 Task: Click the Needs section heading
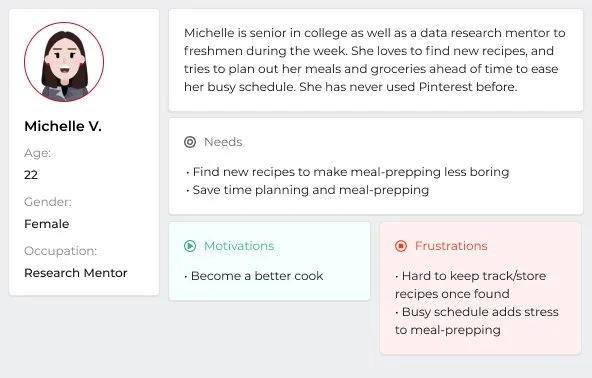pyautogui.click(x=223, y=142)
